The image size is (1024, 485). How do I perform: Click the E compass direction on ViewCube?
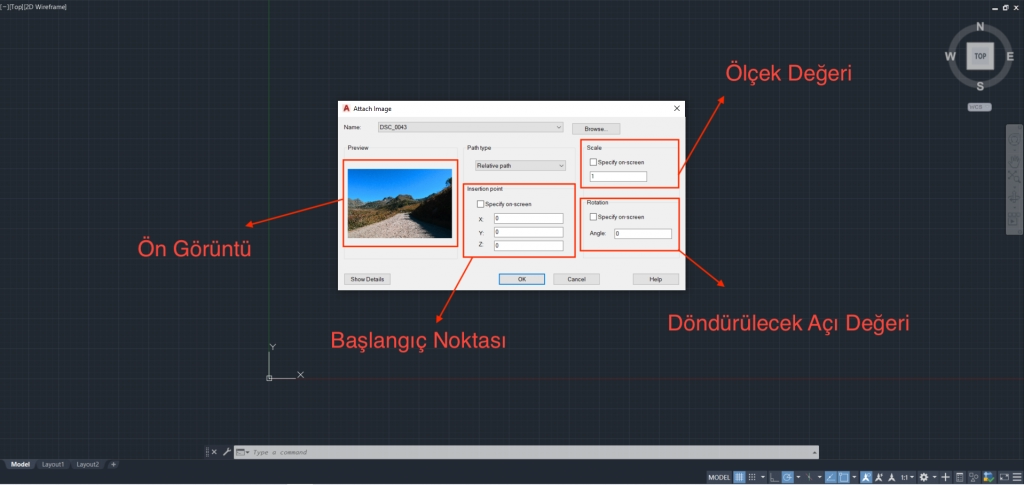point(1010,56)
